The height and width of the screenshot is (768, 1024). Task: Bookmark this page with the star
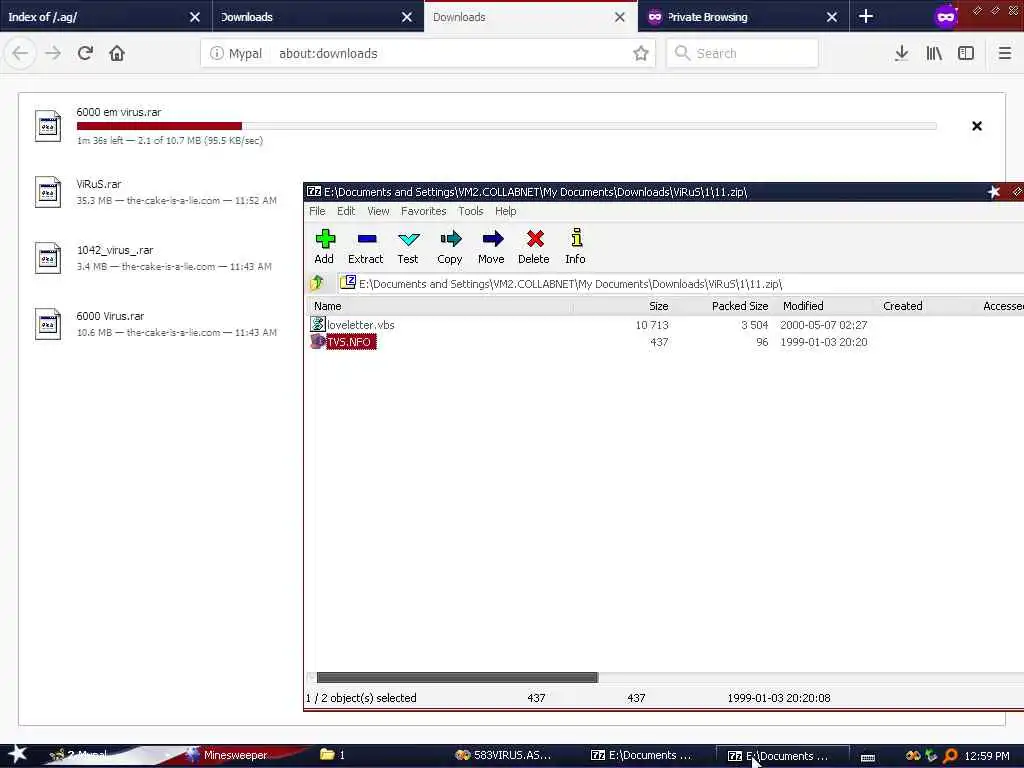tap(641, 53)
